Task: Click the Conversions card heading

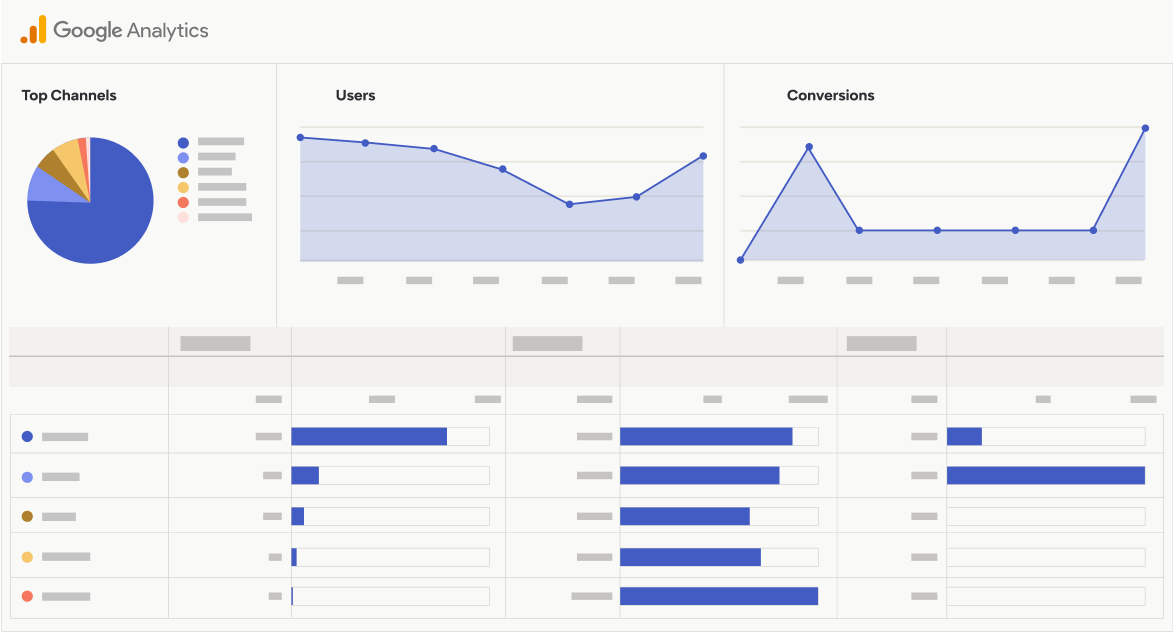Action: 830,96
